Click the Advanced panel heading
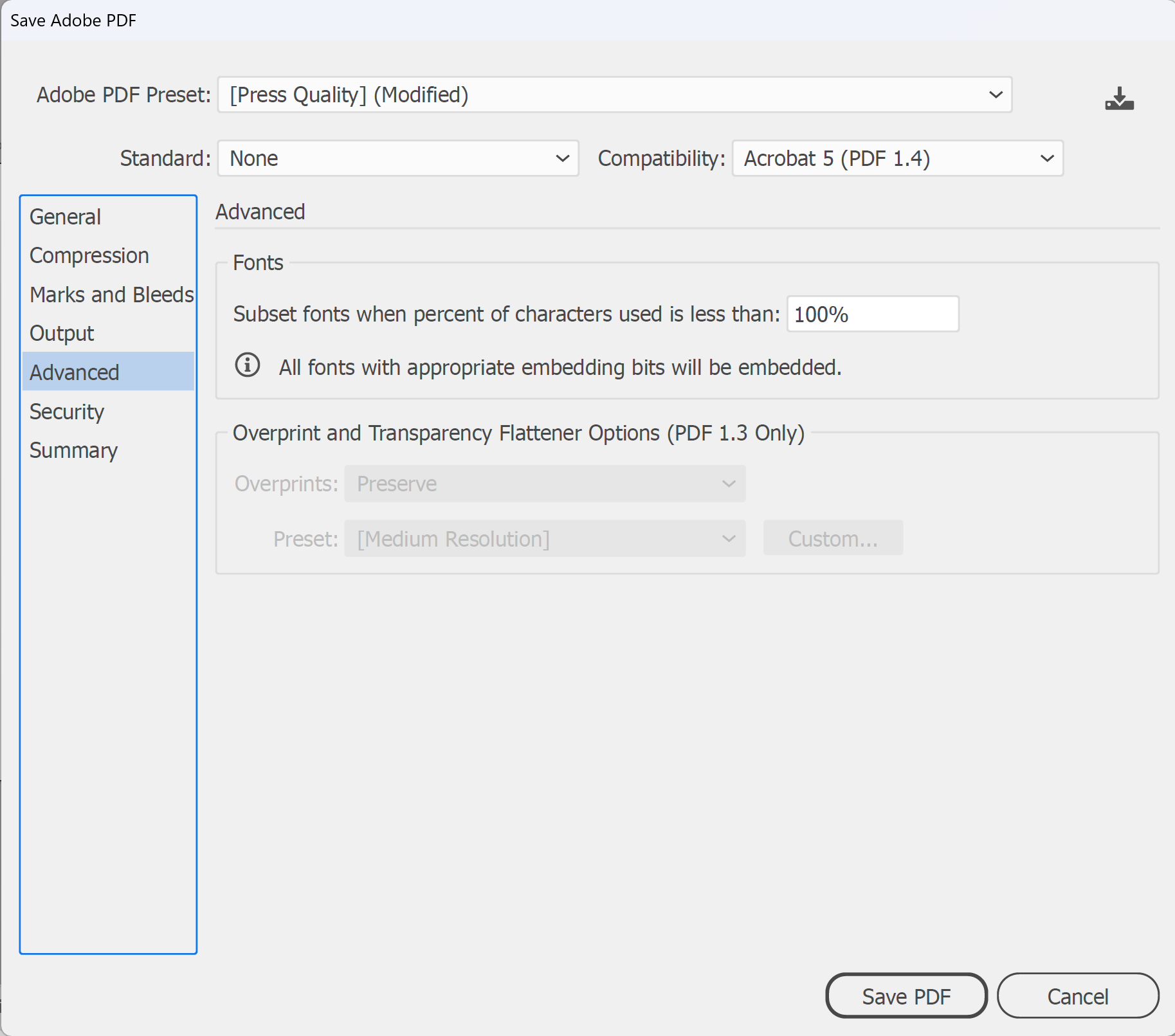Viewport: 1175px width, 1036px height. point(260,212)
